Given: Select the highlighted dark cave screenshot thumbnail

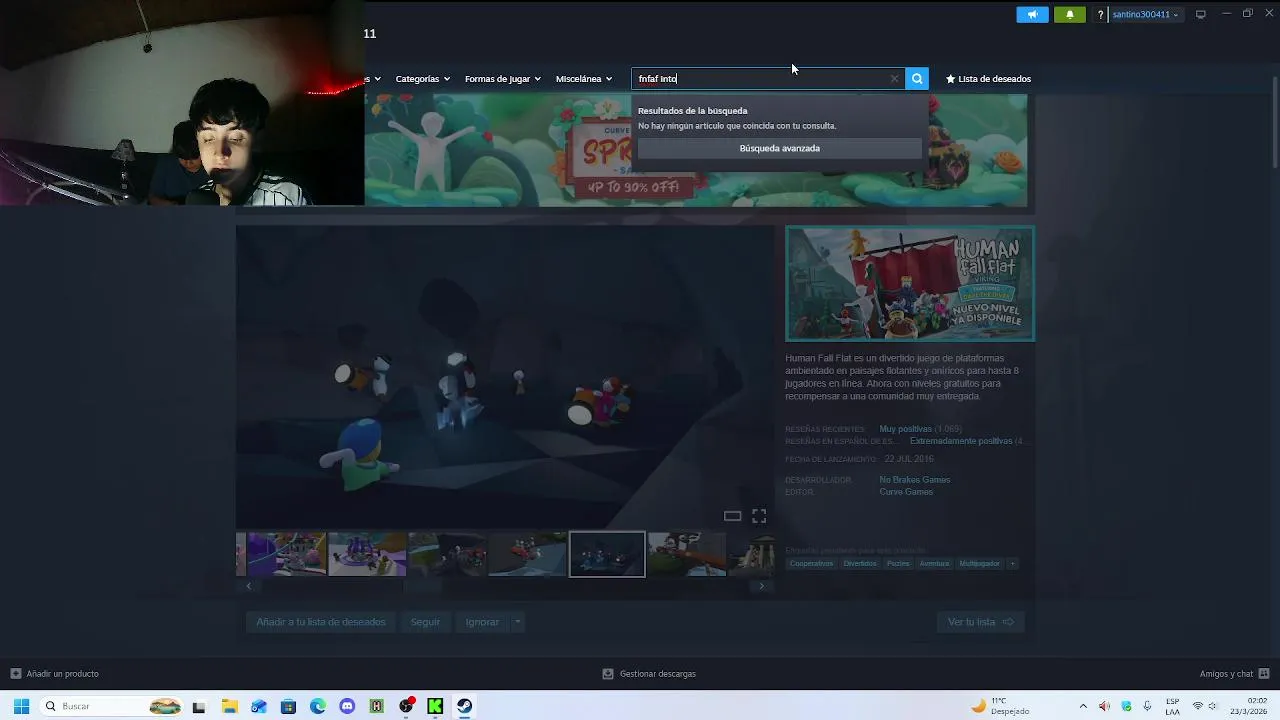Looking at the screenshot, I should (x=607, y=554).
